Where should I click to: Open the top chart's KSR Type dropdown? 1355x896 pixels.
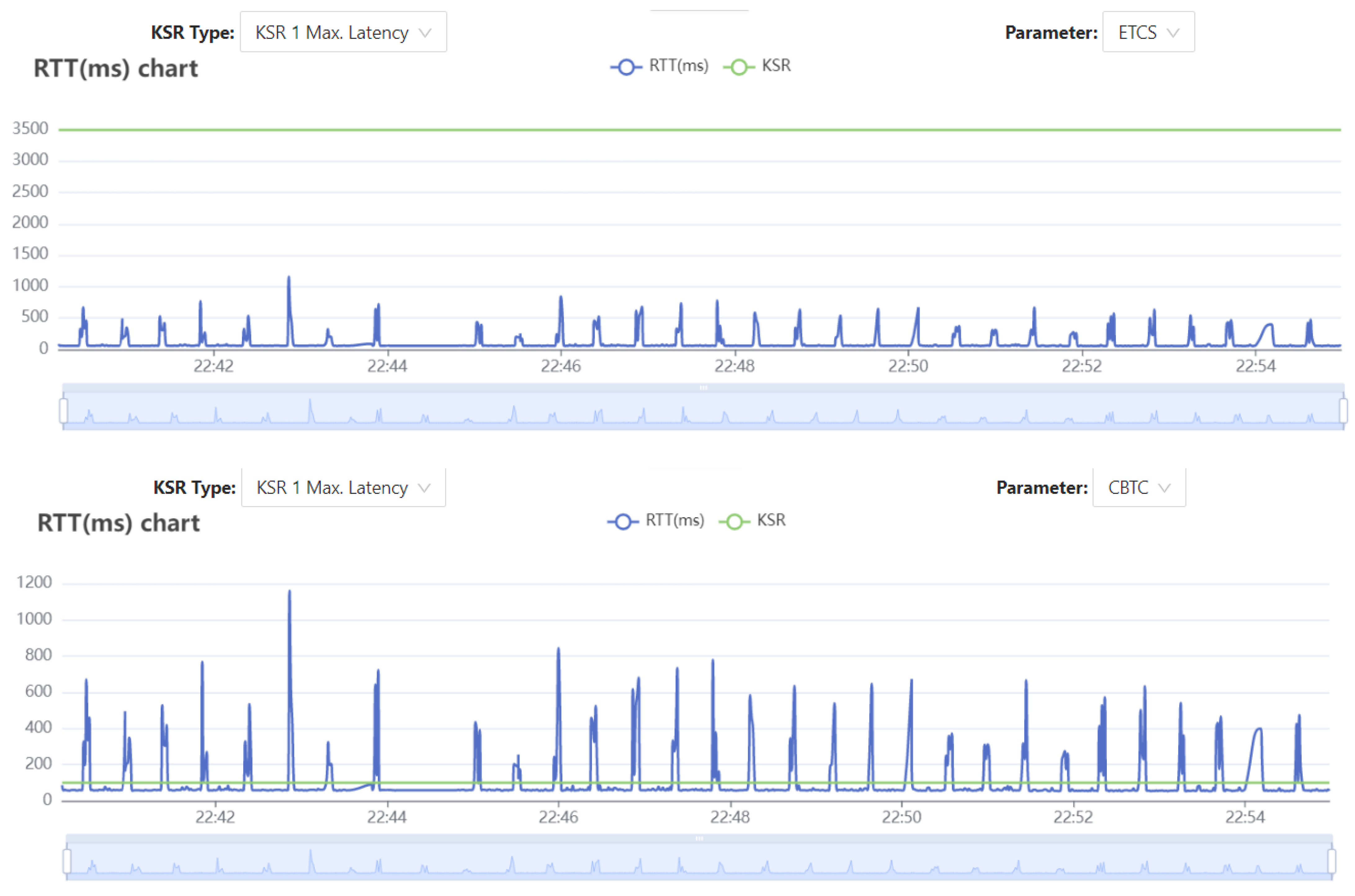[x=343, y=33]
